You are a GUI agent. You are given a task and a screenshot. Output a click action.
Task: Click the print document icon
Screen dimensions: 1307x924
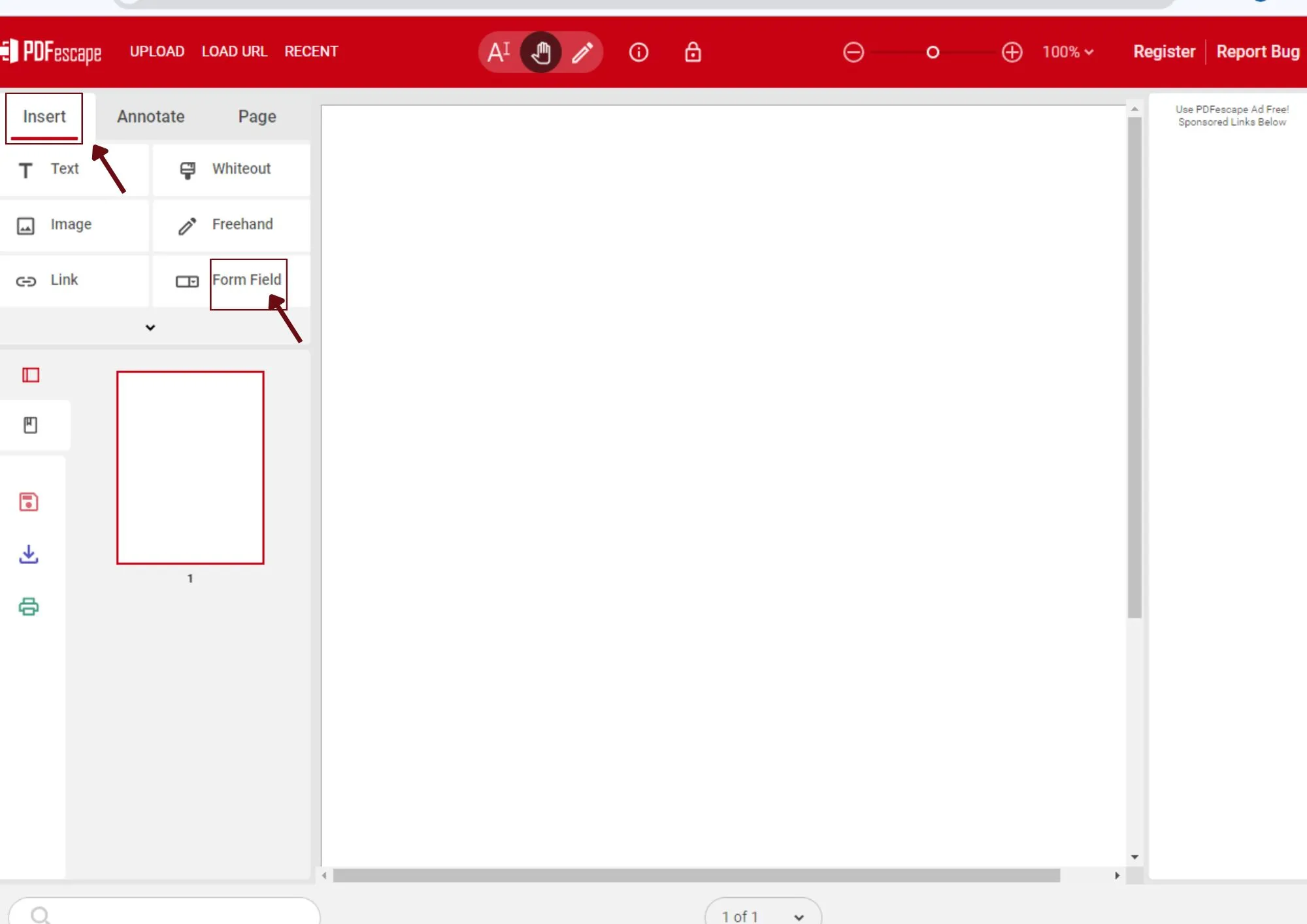point(29,606)
